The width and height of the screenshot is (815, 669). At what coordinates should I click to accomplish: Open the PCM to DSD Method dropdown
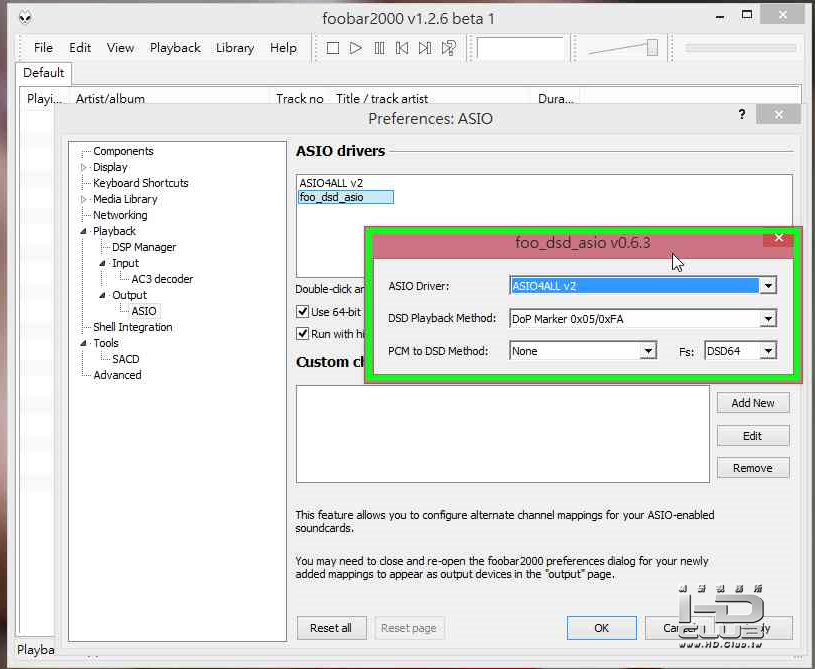coord(648,351)
